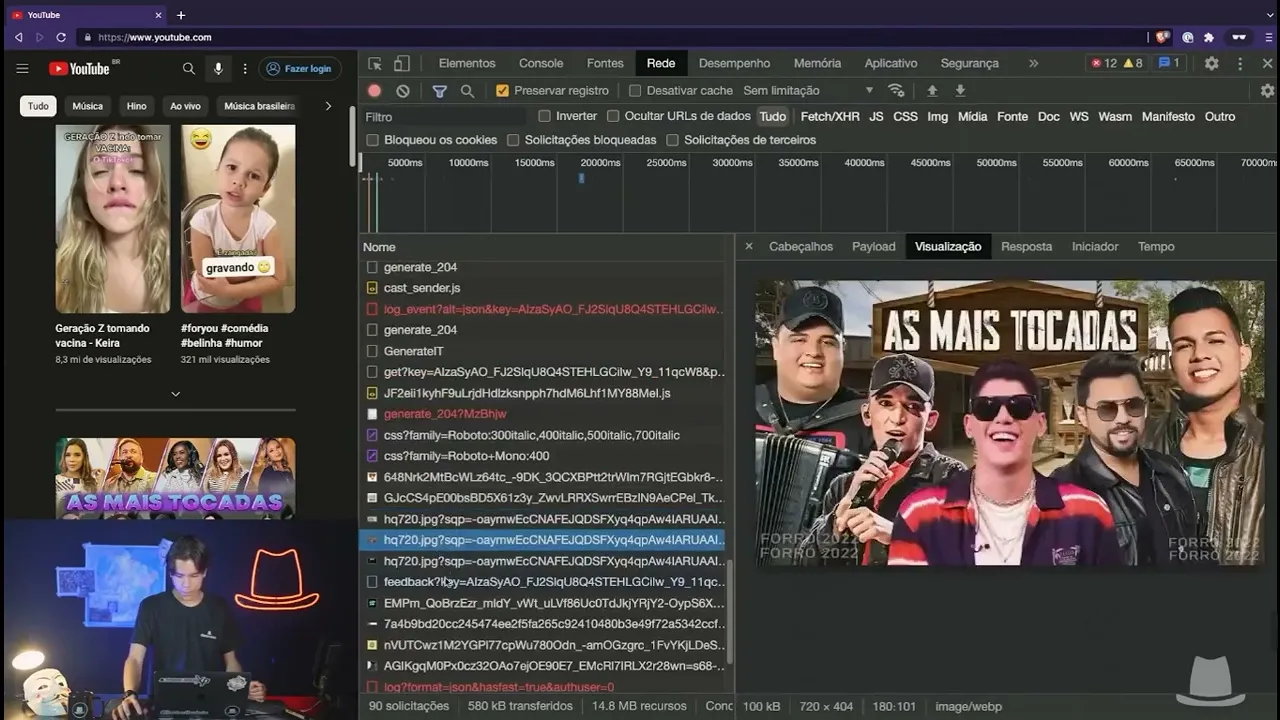The image size is (1280, 720).
Task: Open YouTube settings three-dot menu
Action: tap(245, 69)
